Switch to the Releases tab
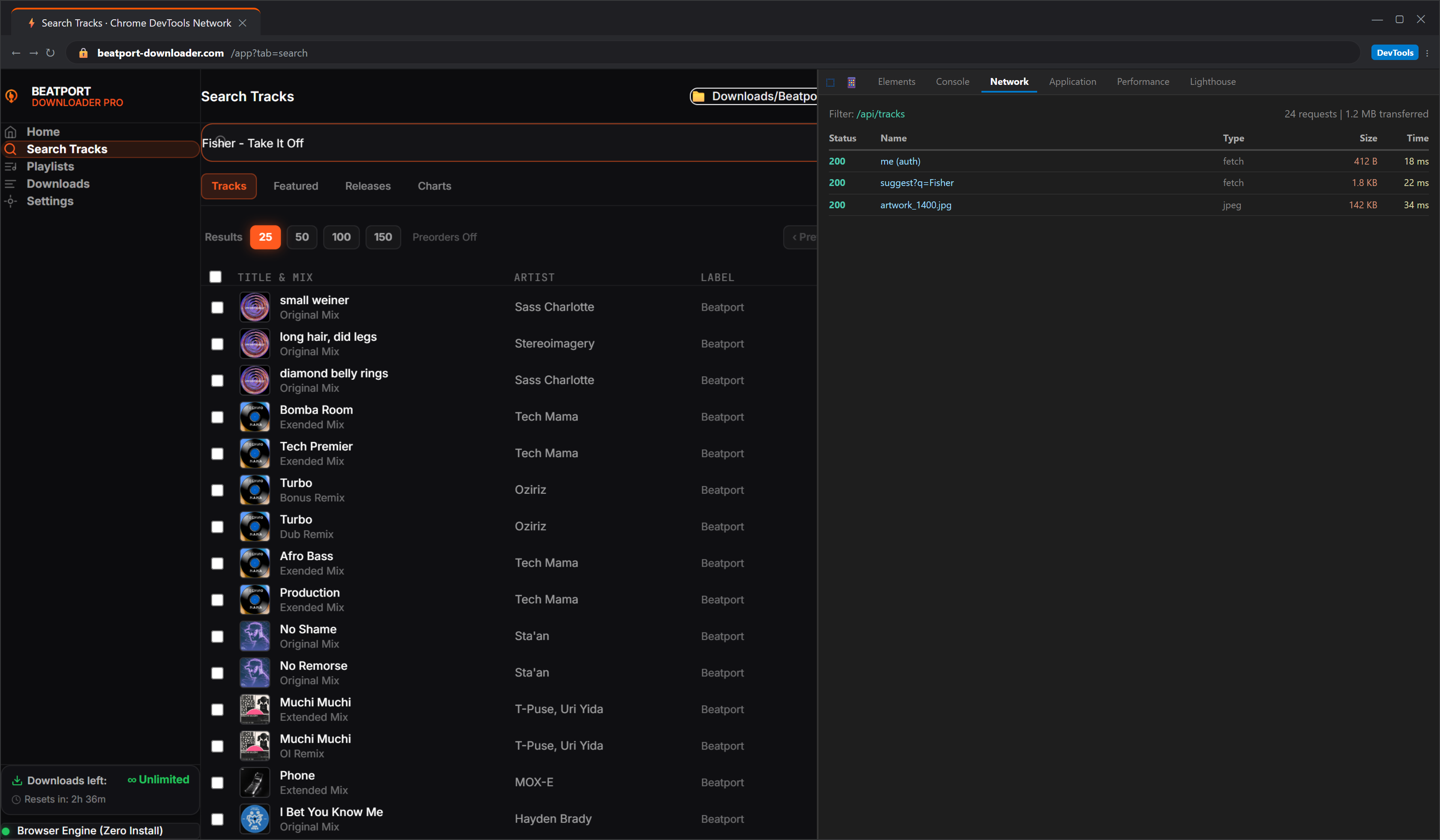Viewport: 1440px width, 840px height. (x=368, y=186)
